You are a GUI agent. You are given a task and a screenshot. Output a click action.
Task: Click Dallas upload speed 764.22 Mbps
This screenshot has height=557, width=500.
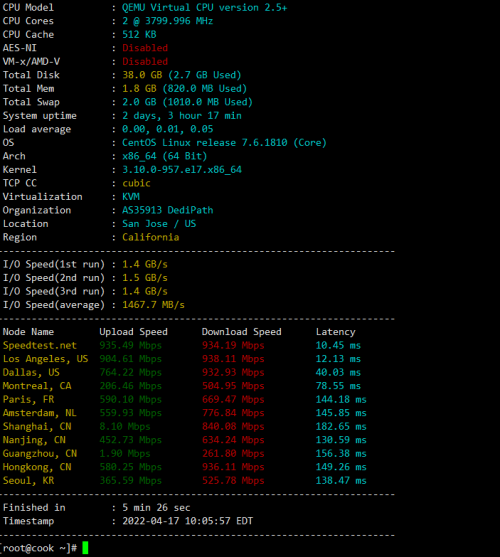coord(130,372)
